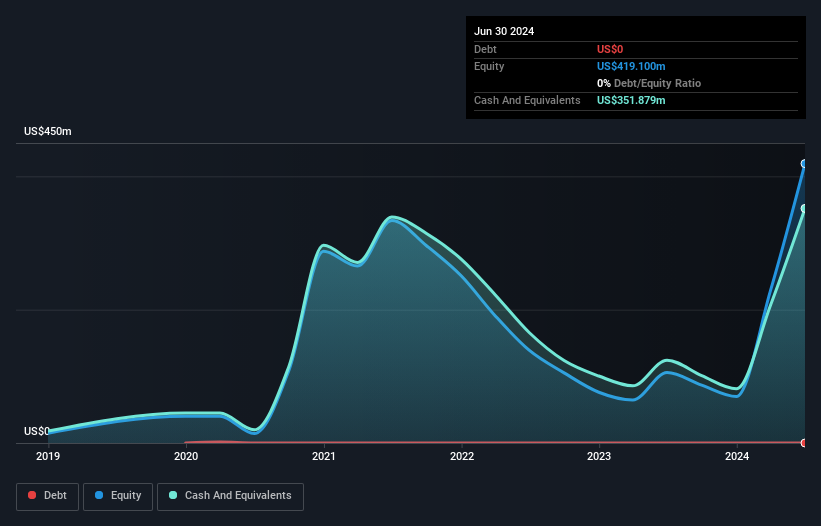Toggle Cash And Equivalents legend button
821x526 pixels.
pyautogui.click(x=230, y=496)
